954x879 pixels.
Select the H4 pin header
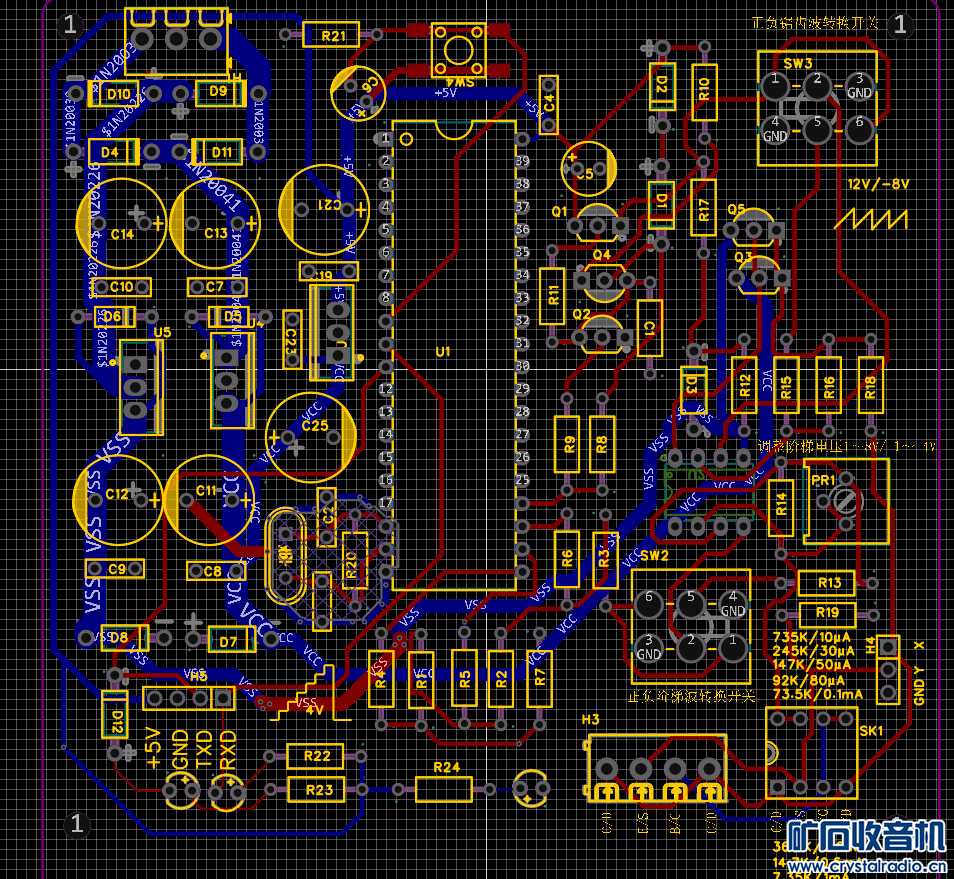pyautogui.click(x=888, y=670)
